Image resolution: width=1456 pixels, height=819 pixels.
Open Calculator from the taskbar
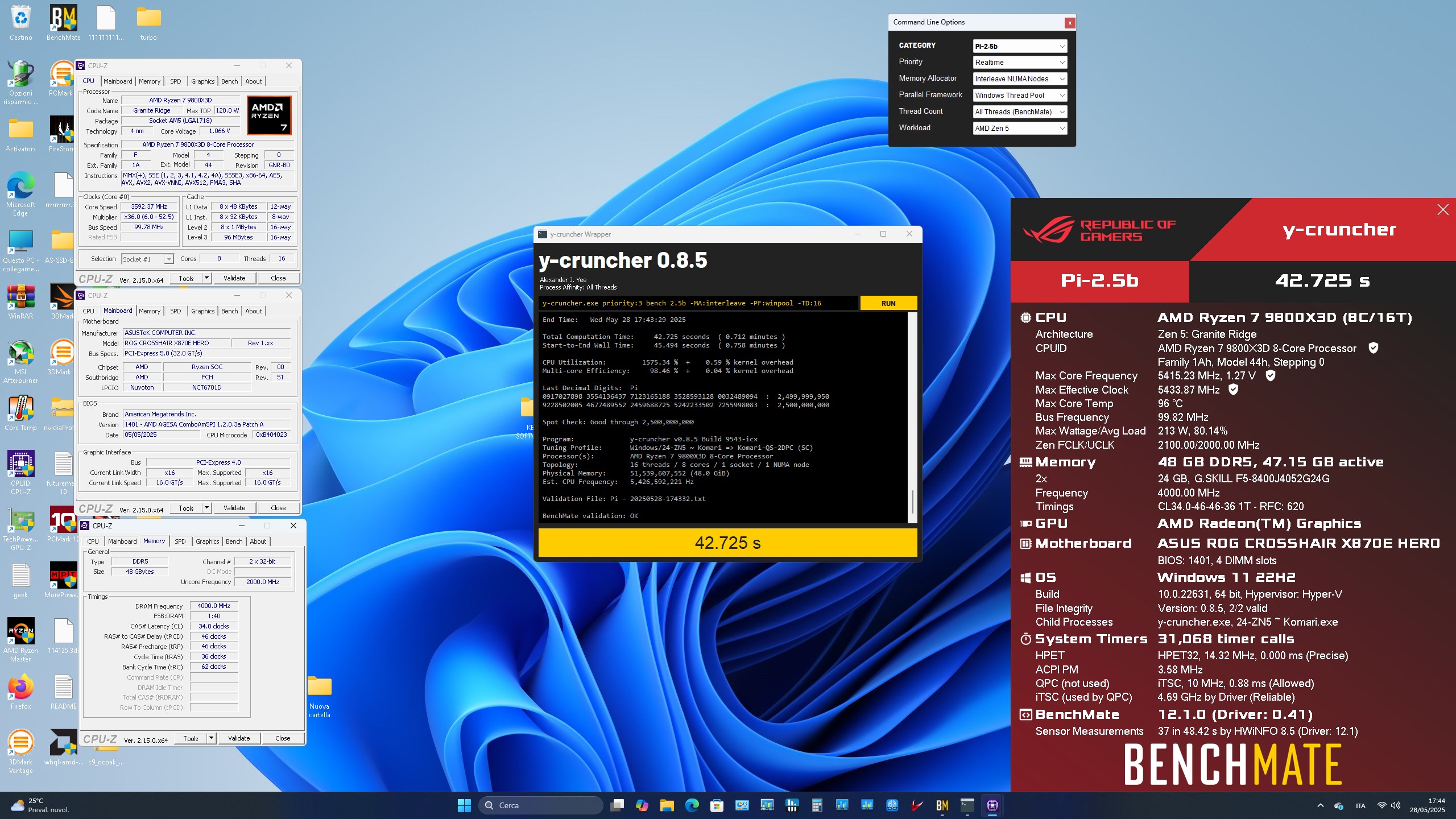click(x=817, y=805)
